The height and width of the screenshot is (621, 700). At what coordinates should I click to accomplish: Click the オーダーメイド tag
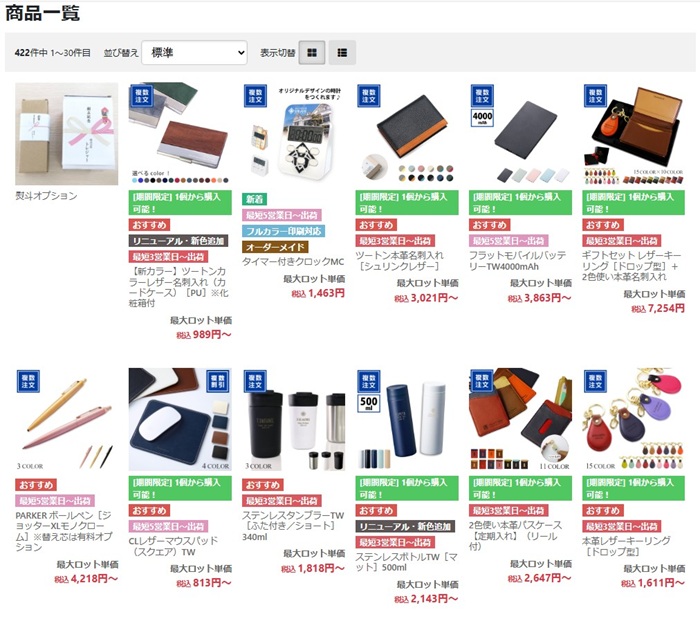click(275, 247)
